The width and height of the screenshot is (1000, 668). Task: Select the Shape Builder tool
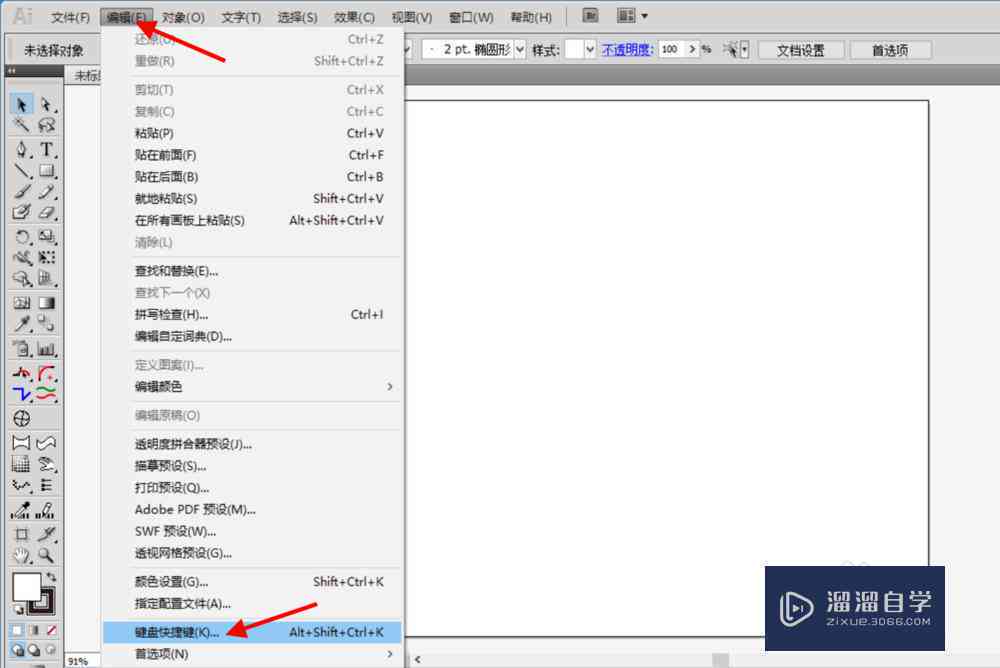(x=22, y=279)
